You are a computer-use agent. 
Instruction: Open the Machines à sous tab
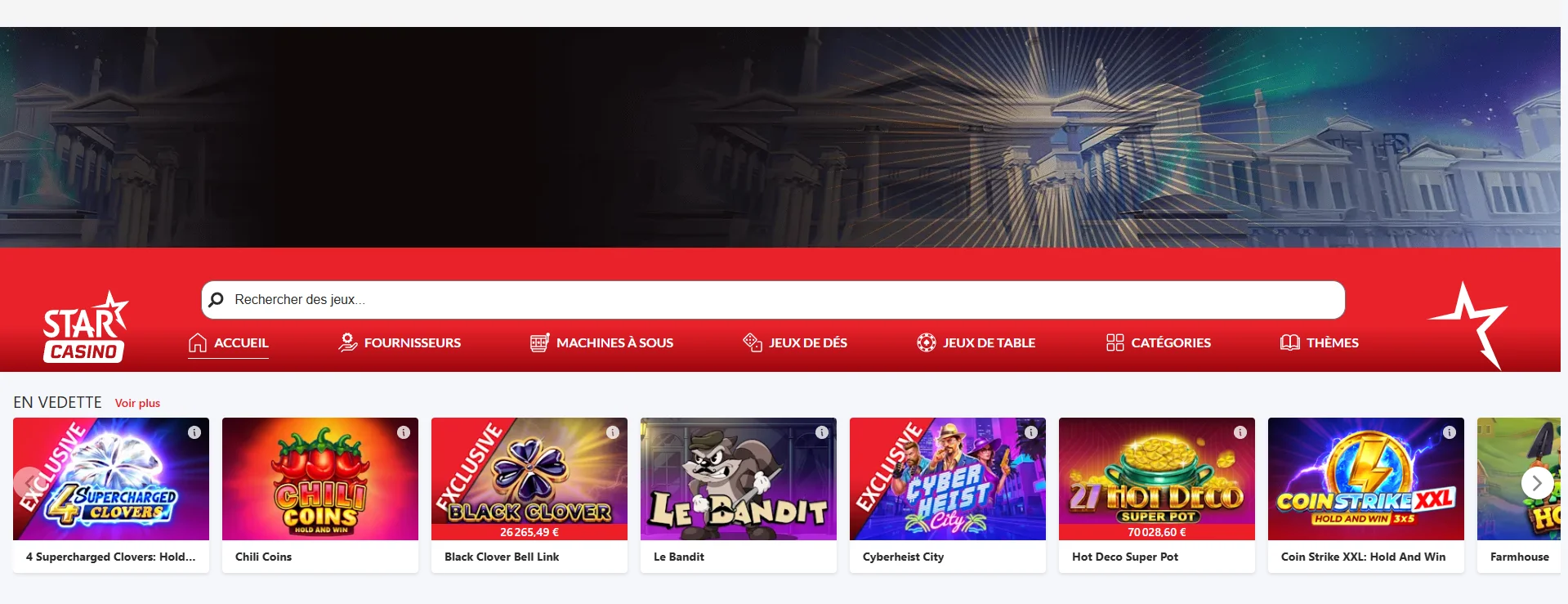point(601,342)
